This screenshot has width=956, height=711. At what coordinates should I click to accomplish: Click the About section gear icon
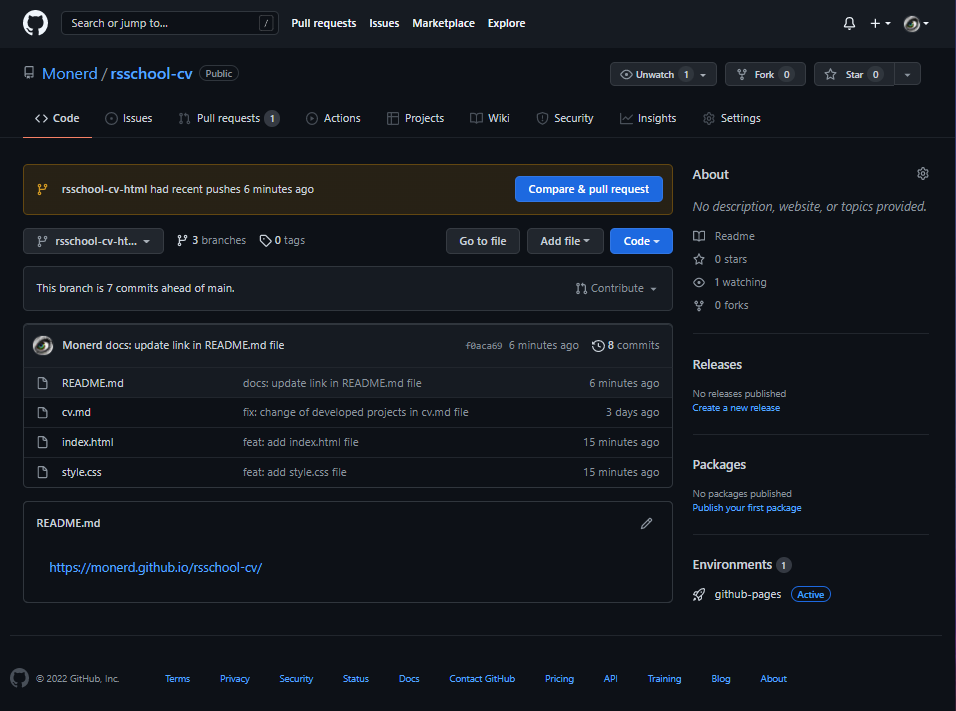[x=922, y=174]
